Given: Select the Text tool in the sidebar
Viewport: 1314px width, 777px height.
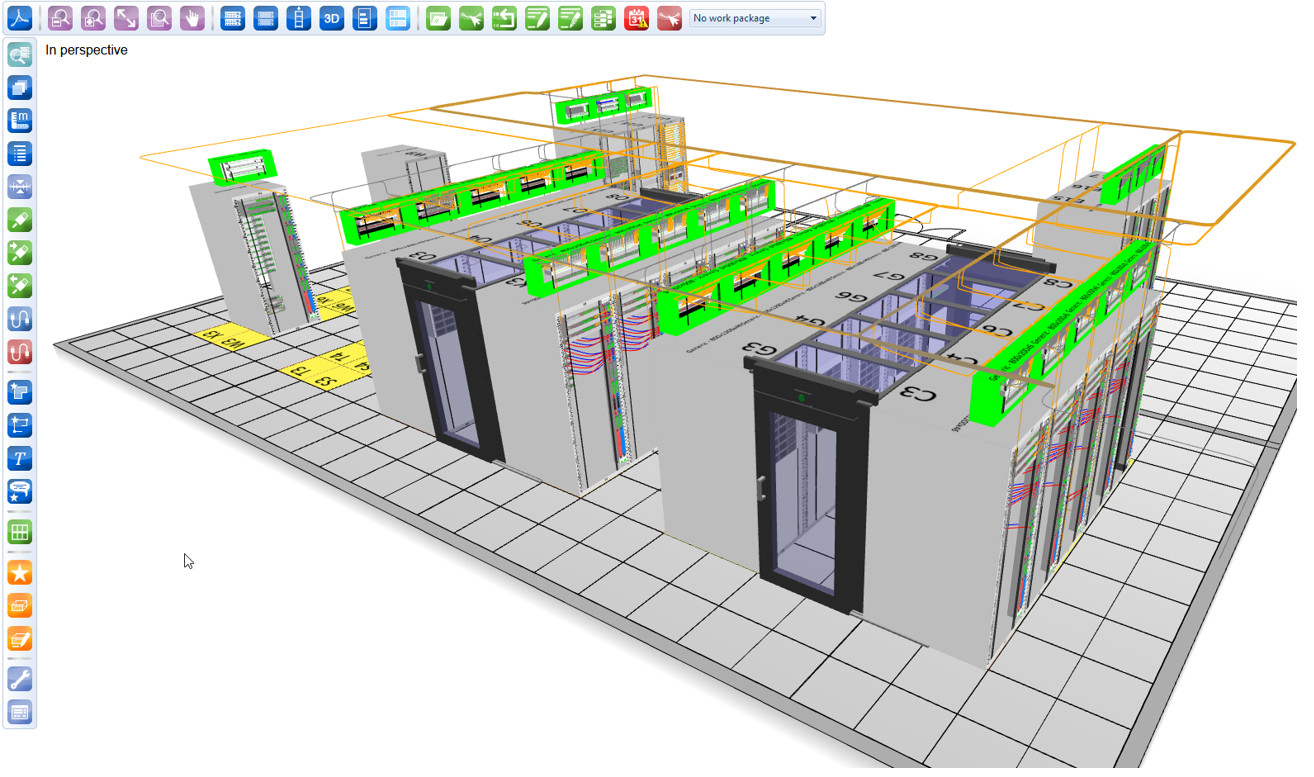Looking at the screenshot, I should [x=20, y=458].
